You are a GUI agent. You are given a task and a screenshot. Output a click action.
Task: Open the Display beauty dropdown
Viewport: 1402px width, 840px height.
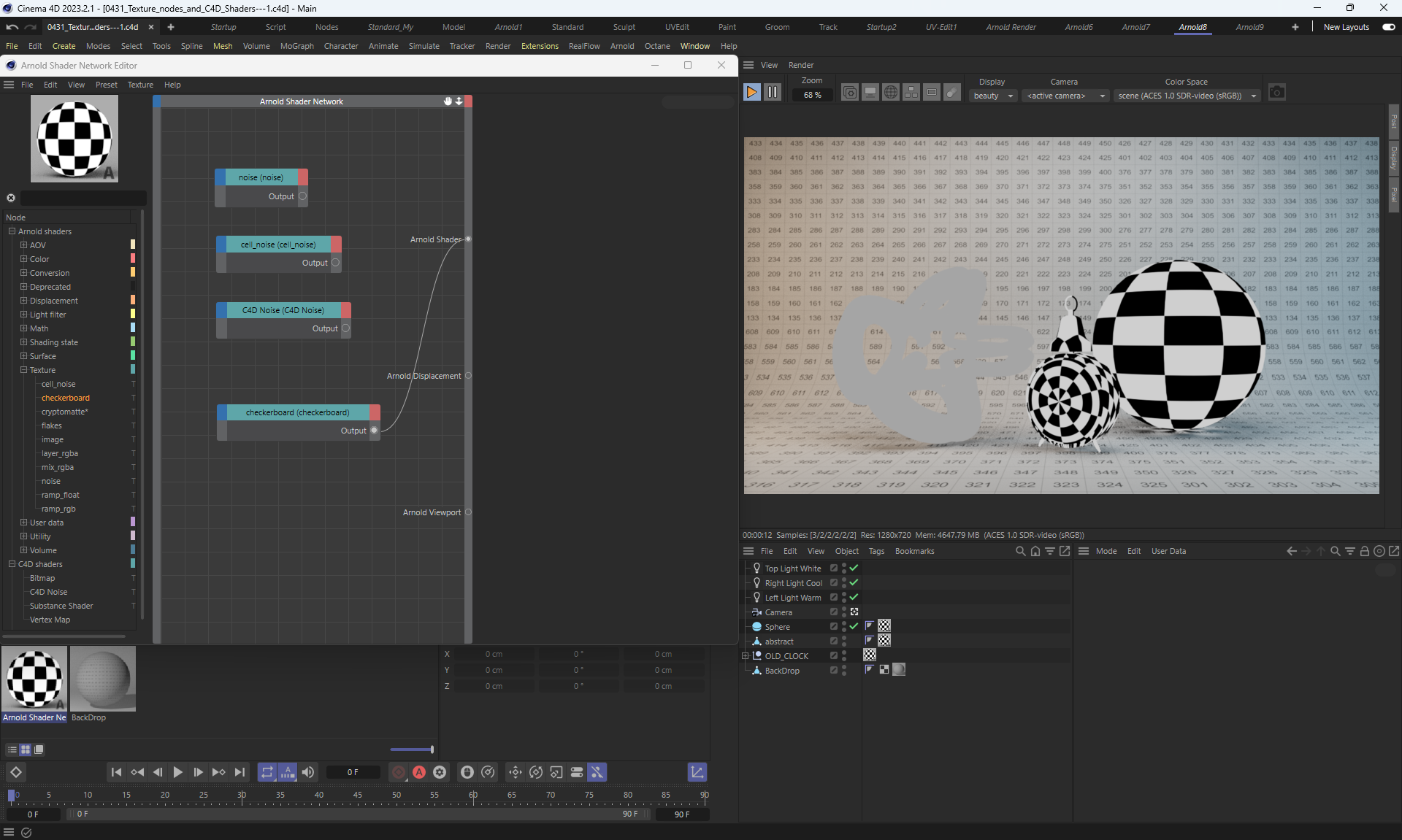pyautogui.click(x=993, y=96)
